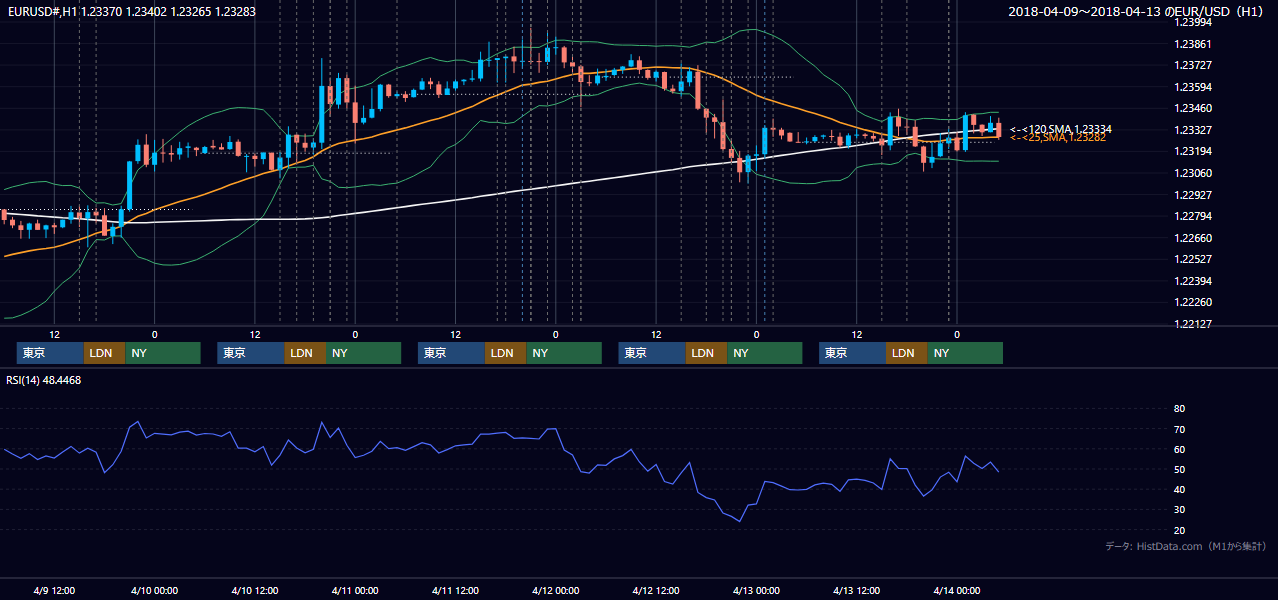Click price axis value 1.22127
The width and height of the screenshot is (1278, 600).
tap(1193, 324)
